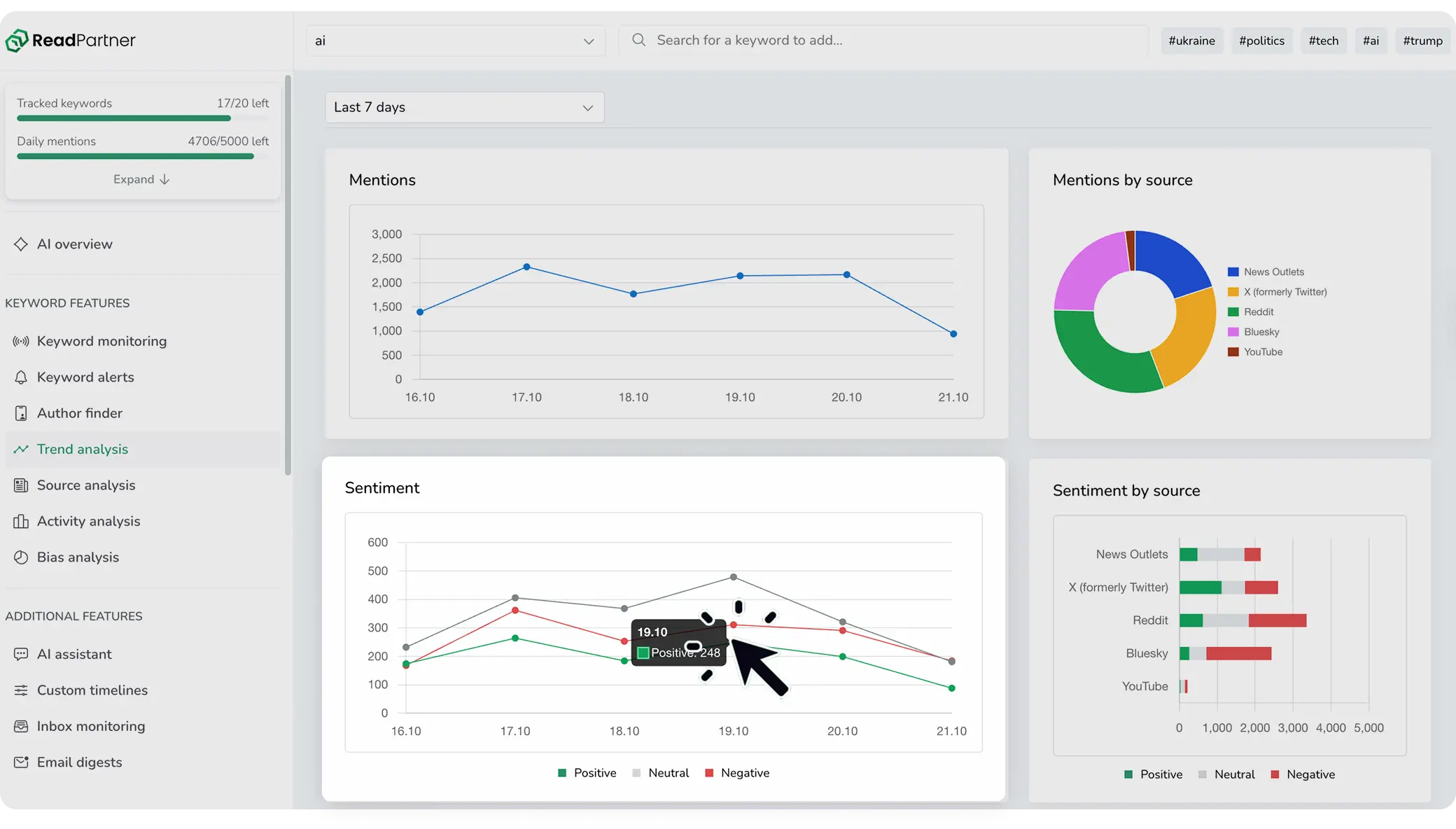Open Trend analysis in sidebar
This screenshot has height=829, width=1456.
point(83,450)
